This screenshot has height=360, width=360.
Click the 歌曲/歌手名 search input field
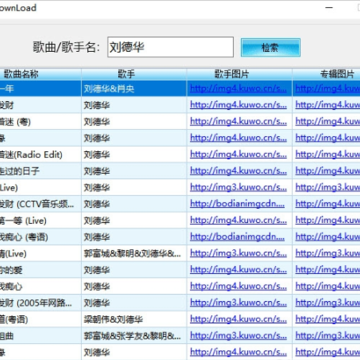170,47
